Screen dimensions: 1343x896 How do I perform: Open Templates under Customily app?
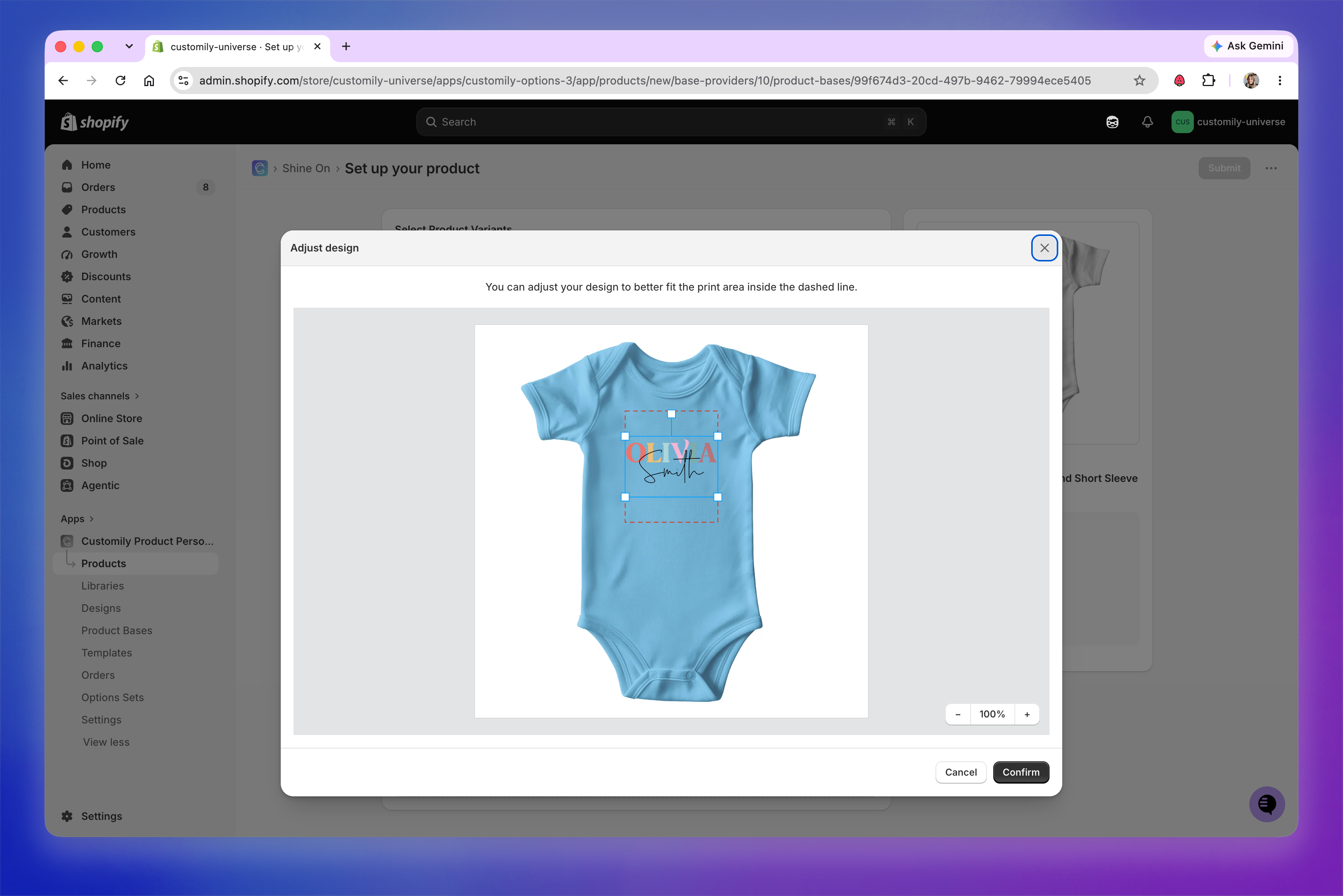coord(106,652)
